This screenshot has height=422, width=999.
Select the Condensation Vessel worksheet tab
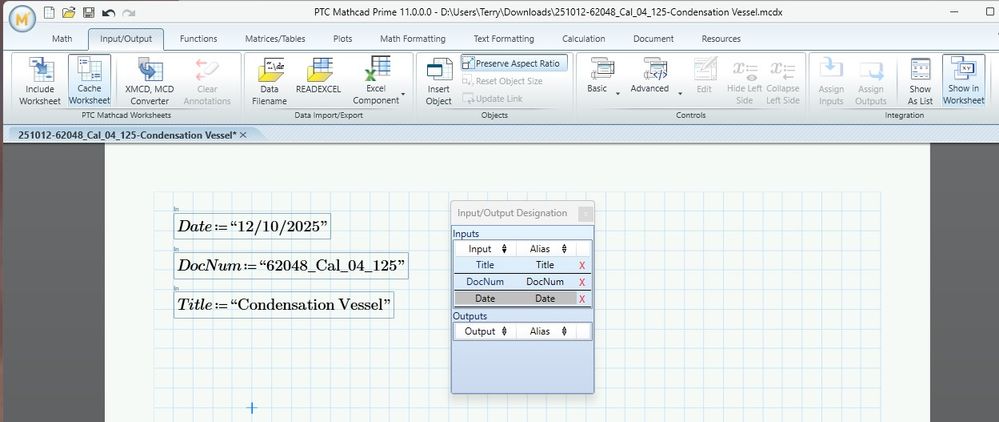pyautogui.click(x=126, y=135)
